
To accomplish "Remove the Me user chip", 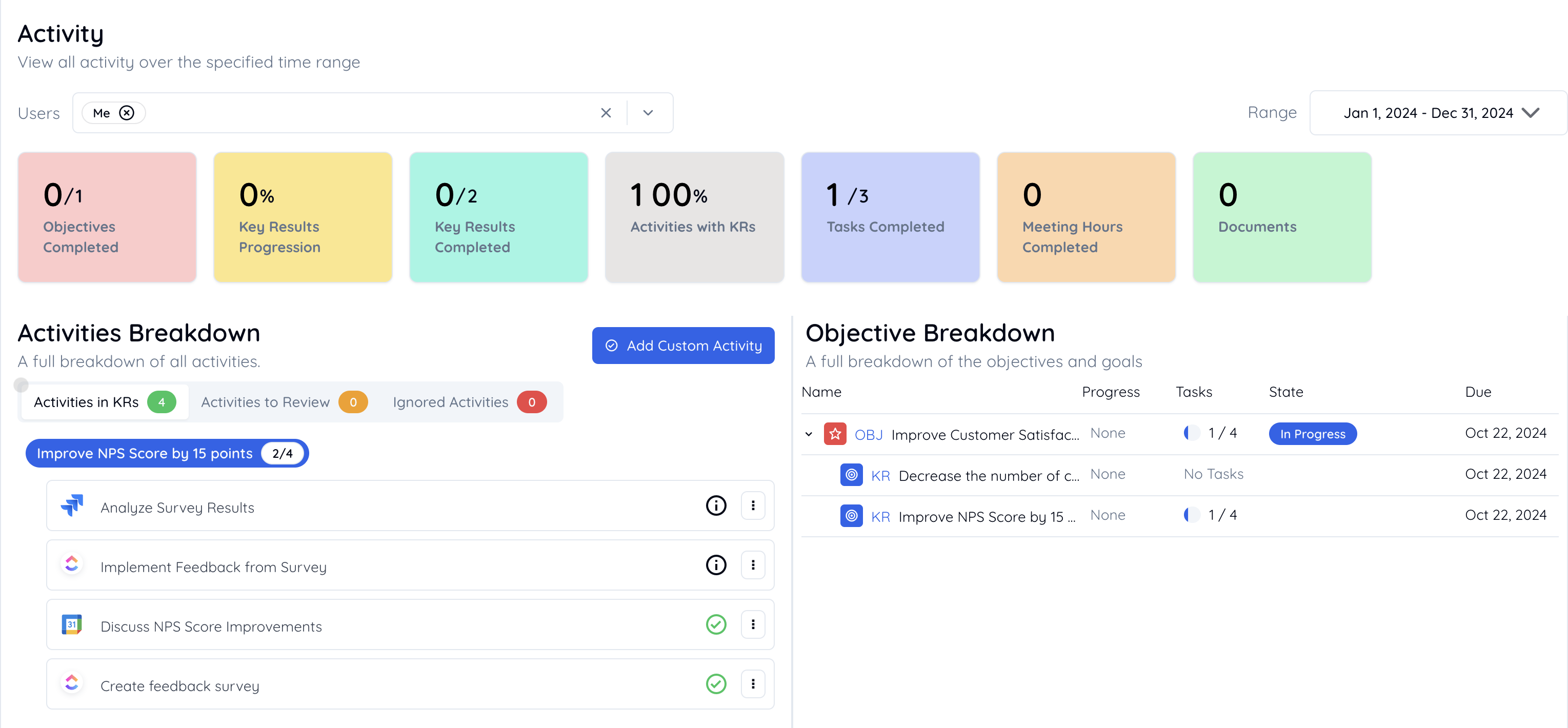I will pyautogui.click(x=127, y=113).
